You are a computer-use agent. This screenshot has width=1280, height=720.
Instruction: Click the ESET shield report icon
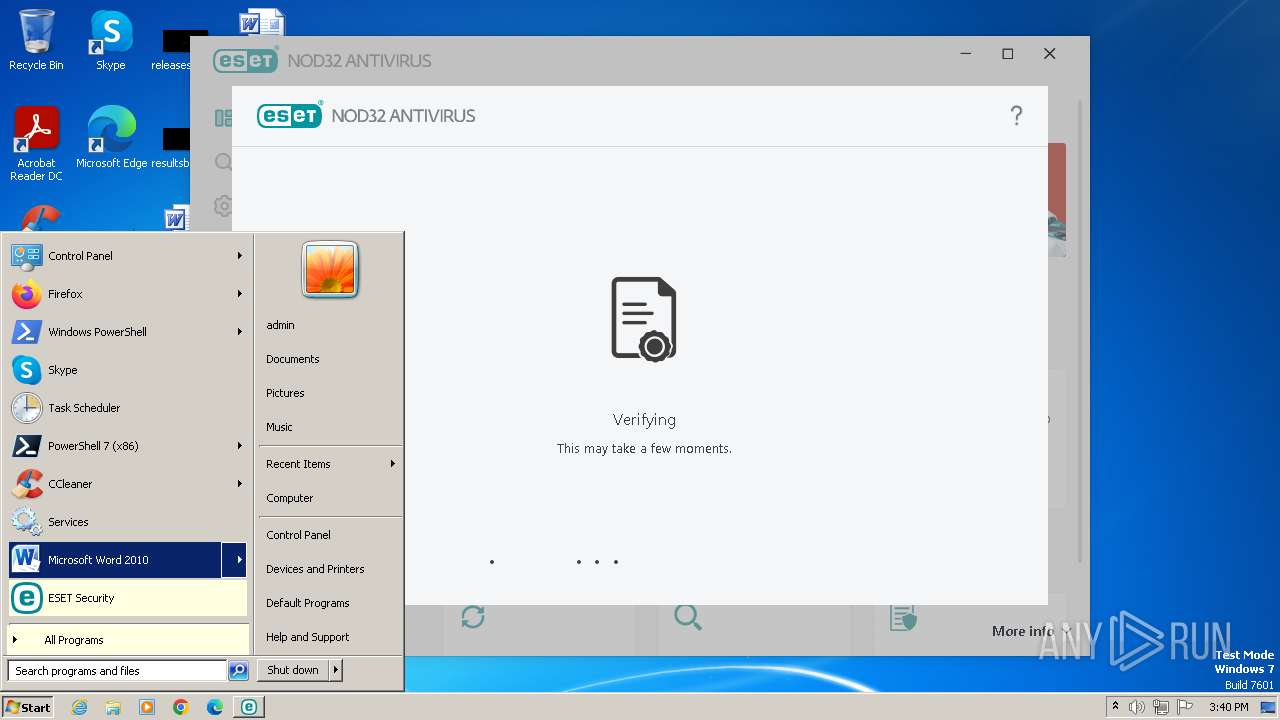(903, 618)
